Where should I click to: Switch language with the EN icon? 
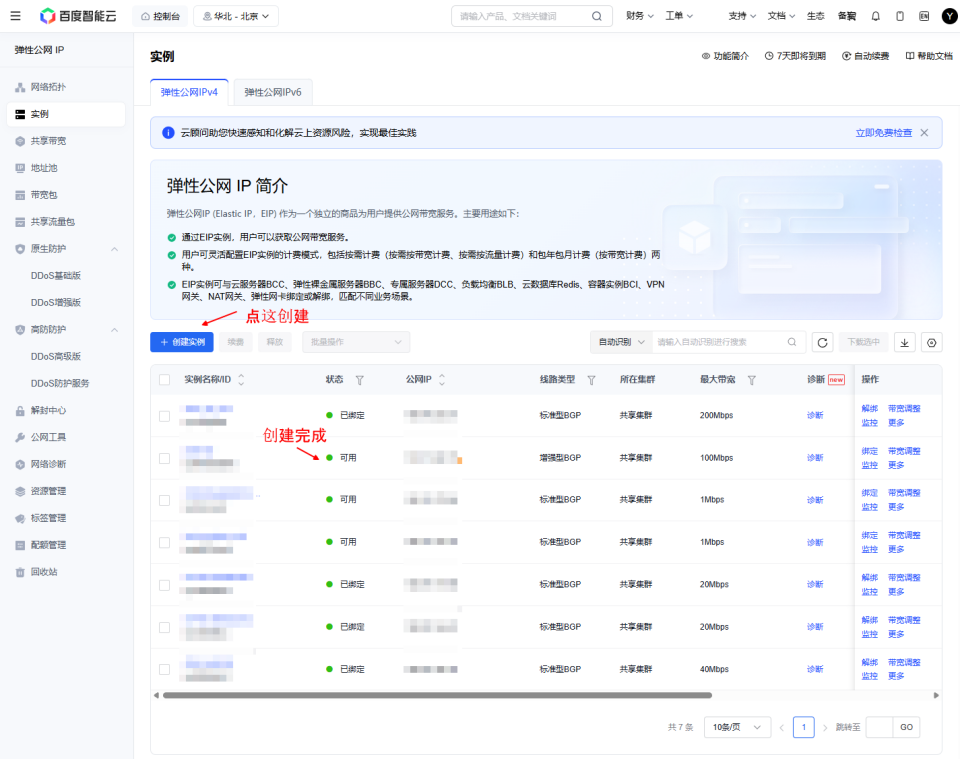tap(924, 17)
